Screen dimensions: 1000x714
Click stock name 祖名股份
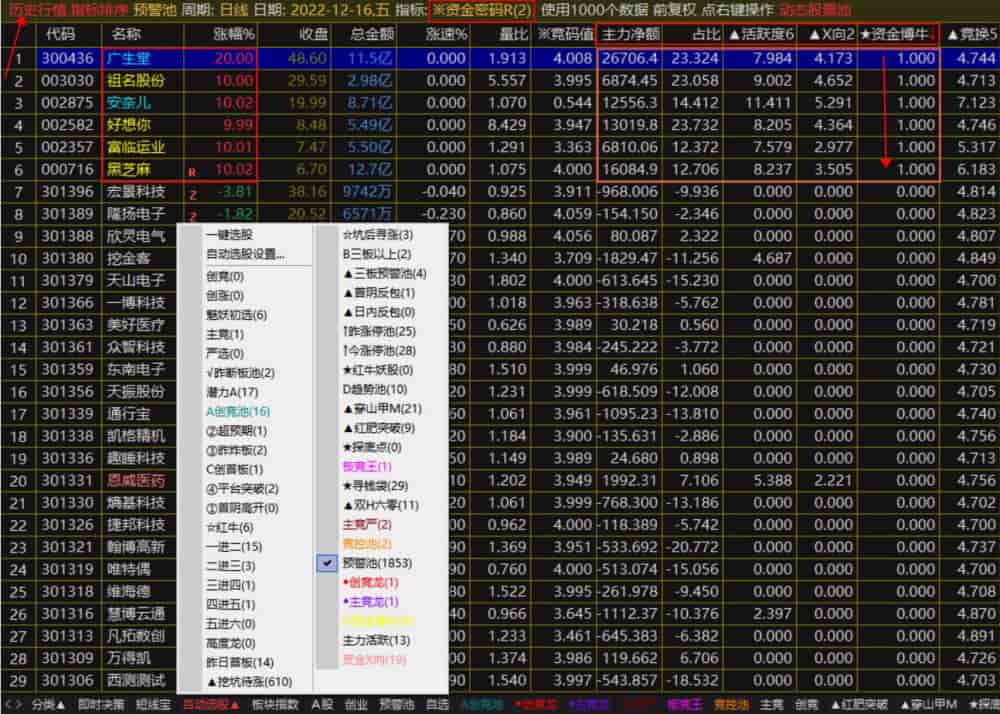coord(136,81)
